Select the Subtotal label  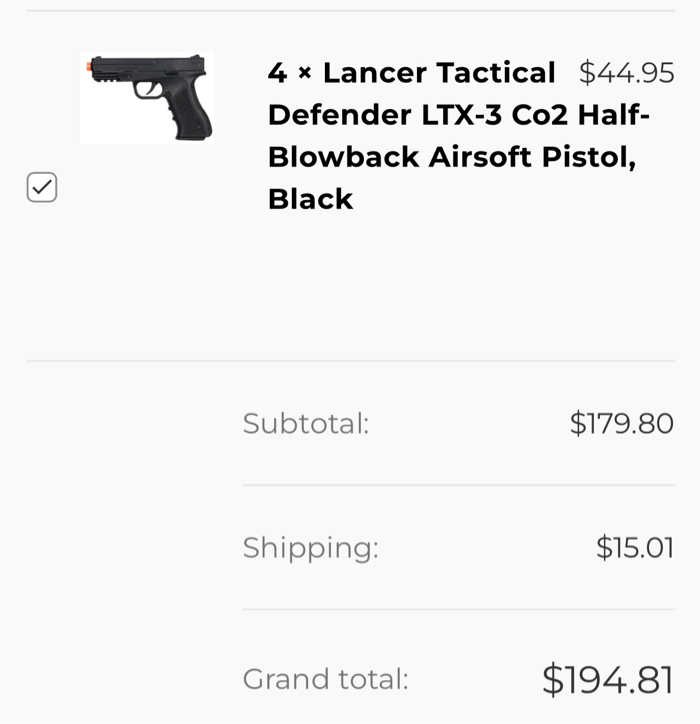click(x=306, y=424)
